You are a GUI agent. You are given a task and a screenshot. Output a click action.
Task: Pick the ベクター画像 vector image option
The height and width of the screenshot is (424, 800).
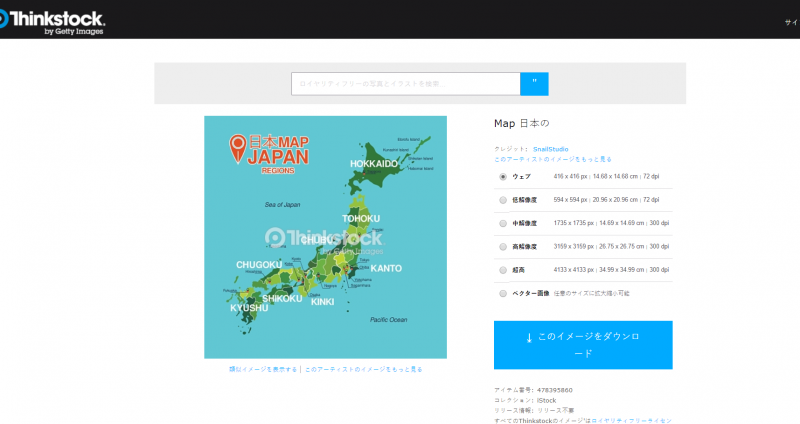coord(503,294)
